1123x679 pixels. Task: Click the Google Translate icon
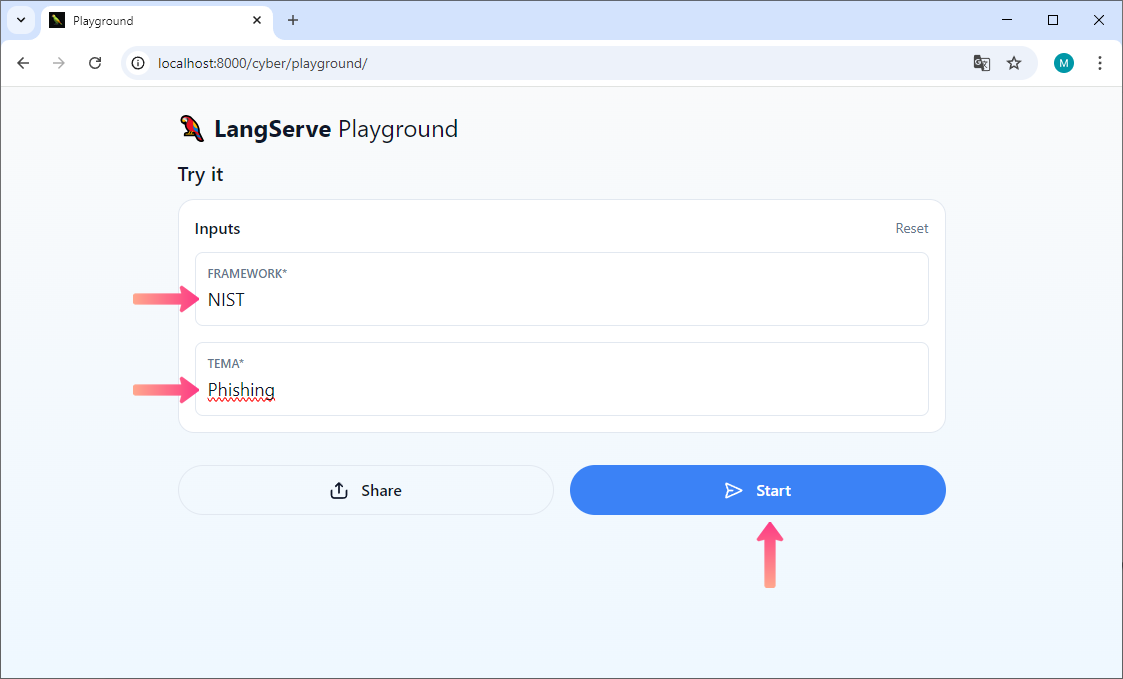pos(981,63)
